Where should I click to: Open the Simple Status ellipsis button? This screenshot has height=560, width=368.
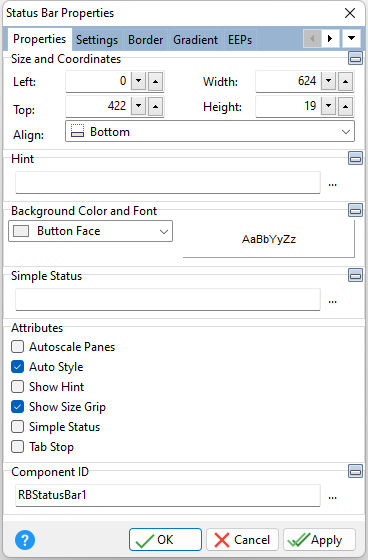333,301
